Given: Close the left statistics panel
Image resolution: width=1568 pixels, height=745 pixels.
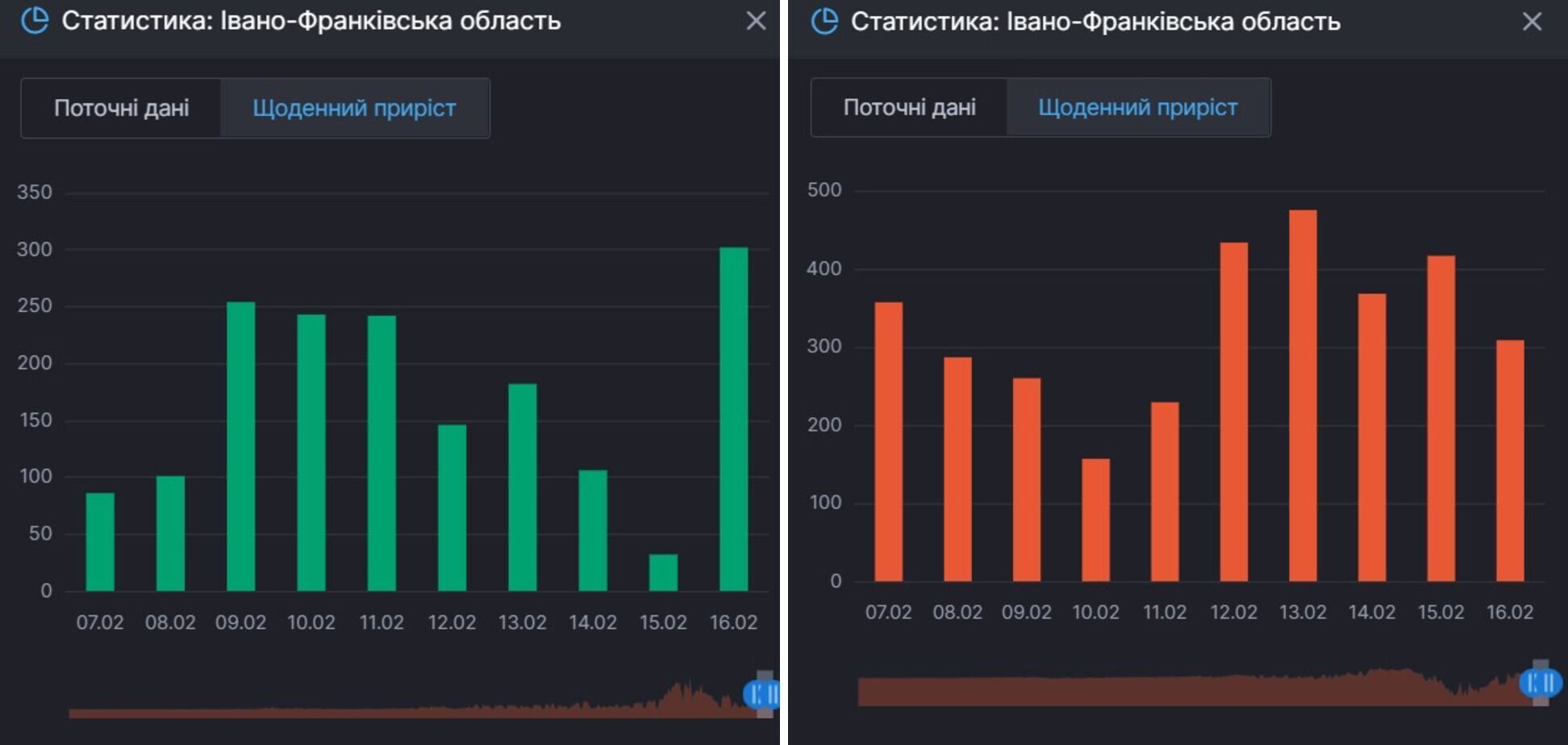Looking at the screenshot, I should 756,21.
